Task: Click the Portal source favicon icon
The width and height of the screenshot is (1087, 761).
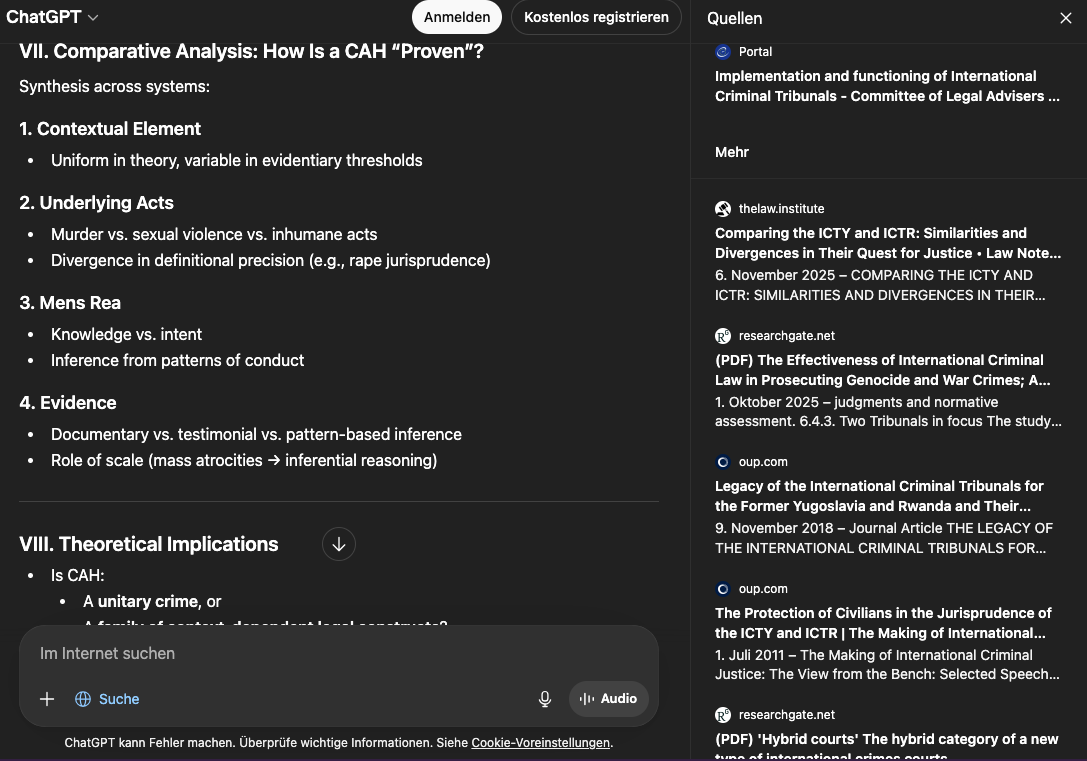Action: (x=723, y=51)
